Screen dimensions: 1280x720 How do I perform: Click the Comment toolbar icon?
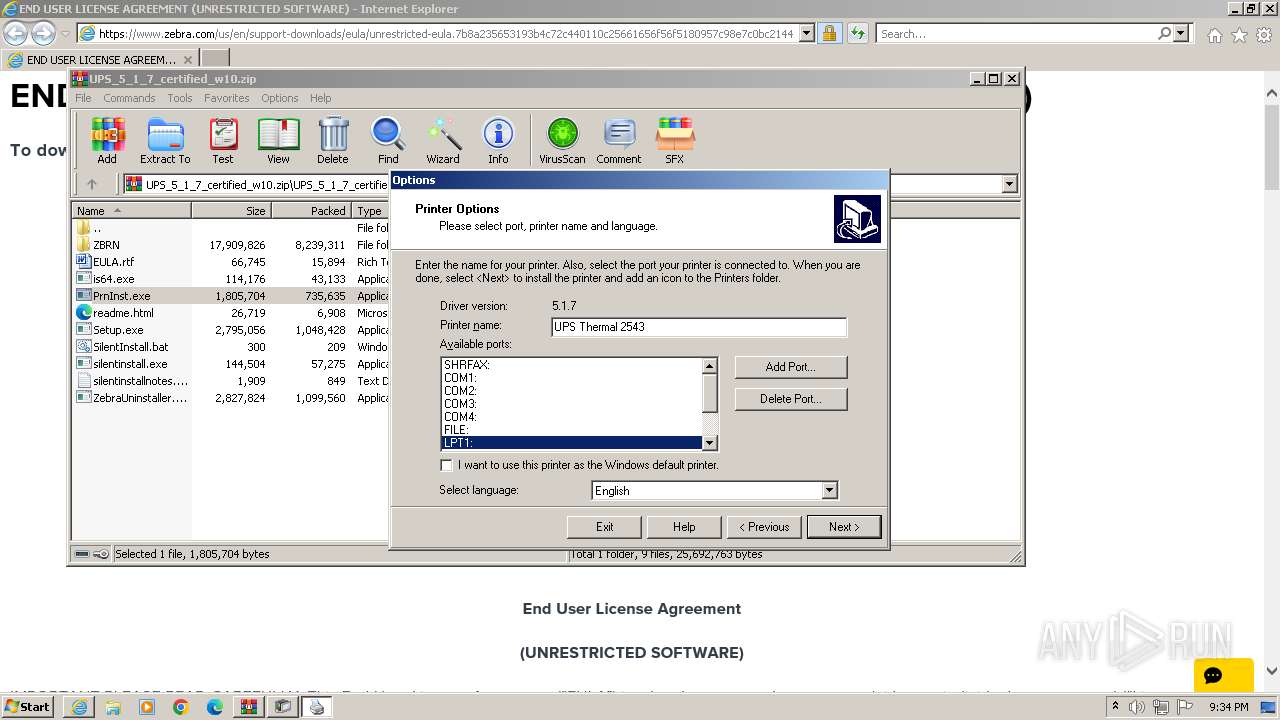(619, 140)
